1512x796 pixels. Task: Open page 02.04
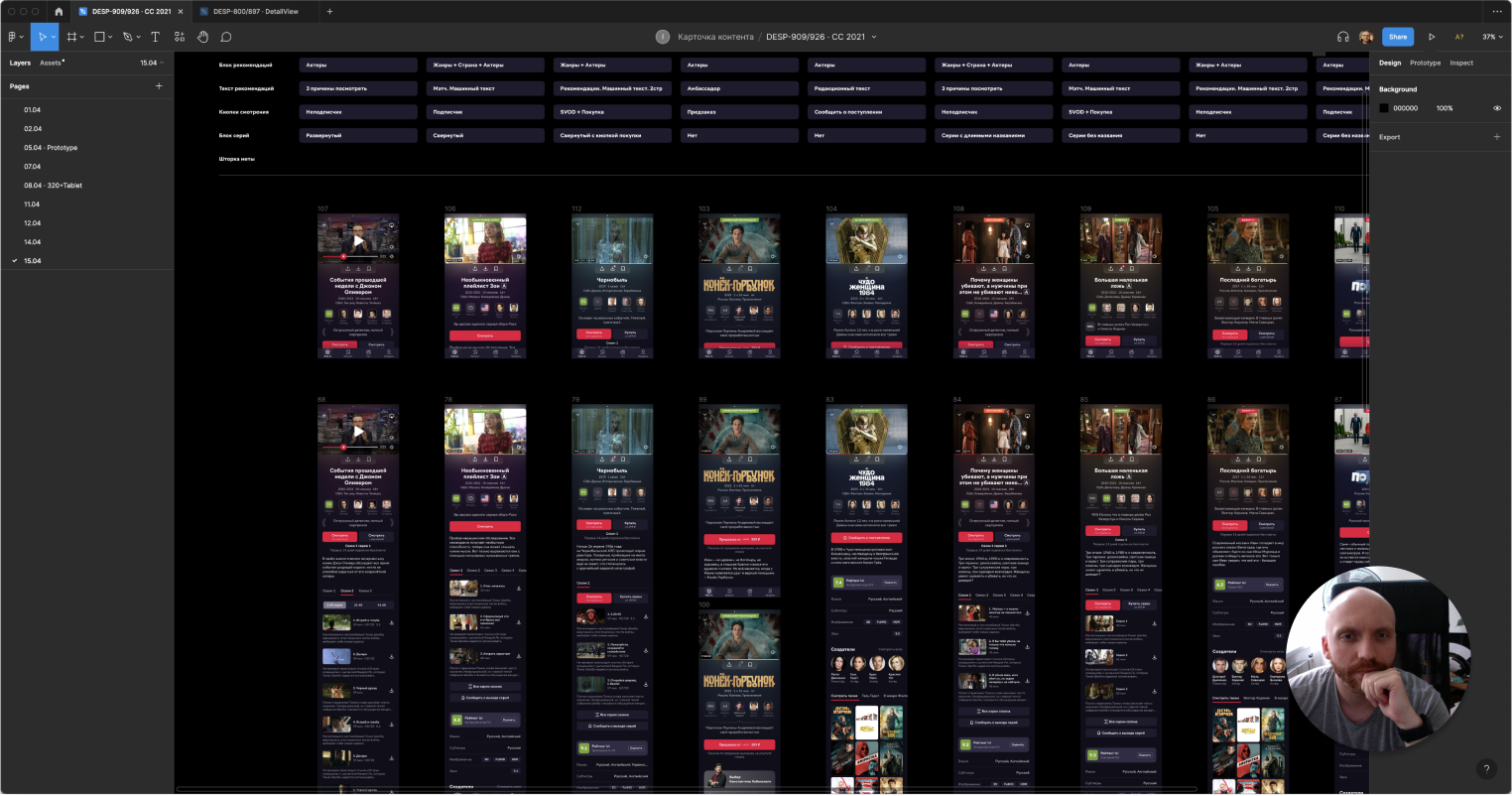pos(33,129)
